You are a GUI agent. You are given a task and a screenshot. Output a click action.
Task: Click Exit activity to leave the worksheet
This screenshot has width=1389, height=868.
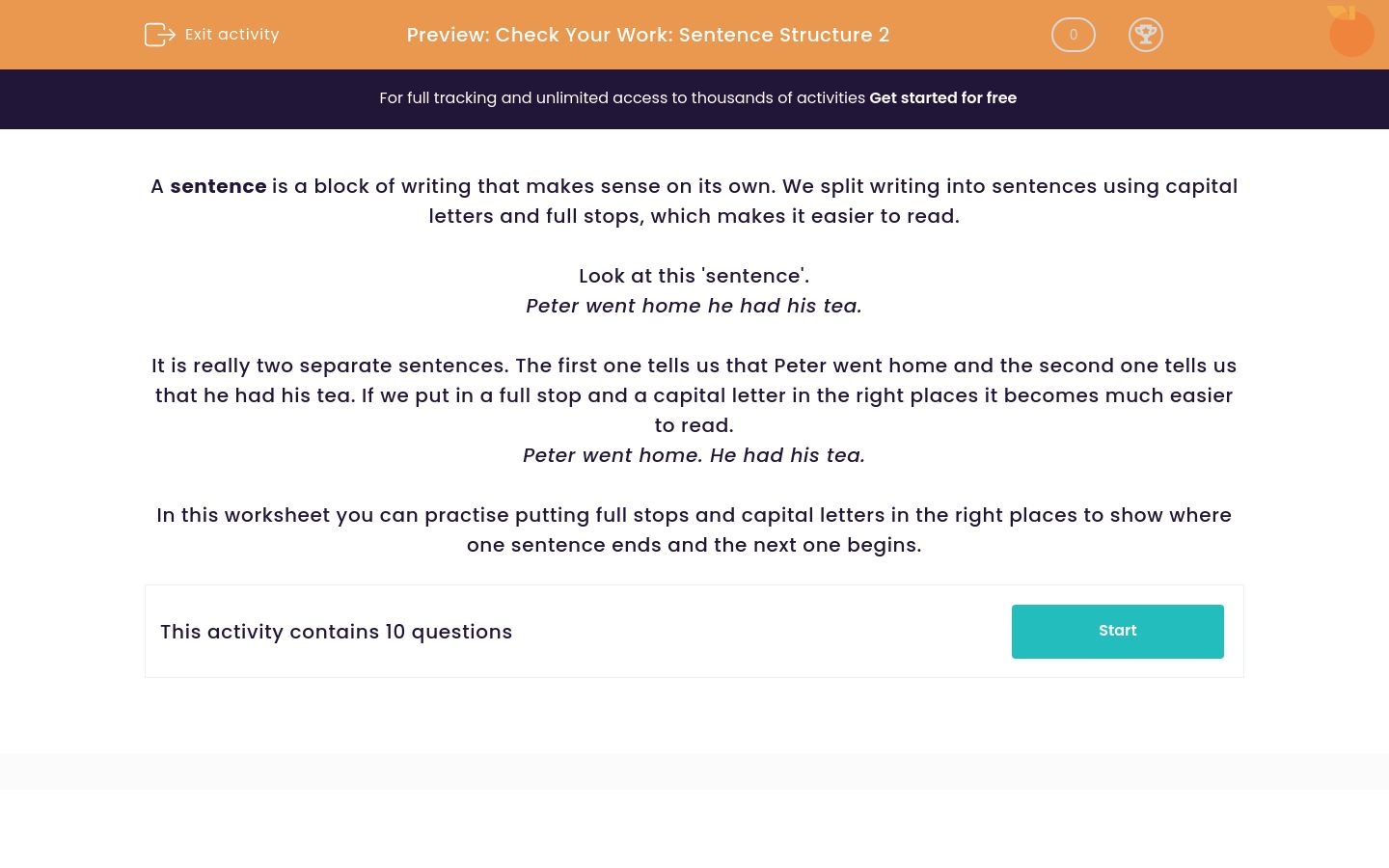pyautogui.click(x=231, y=34)
